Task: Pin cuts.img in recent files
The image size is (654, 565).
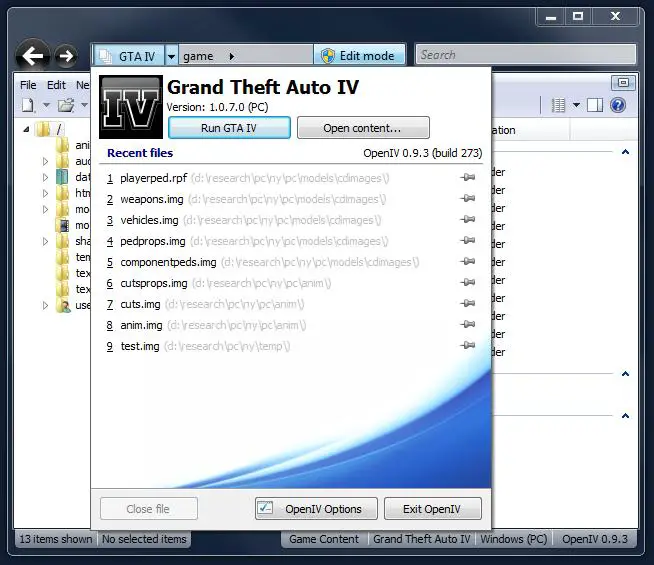Action: 468,303
